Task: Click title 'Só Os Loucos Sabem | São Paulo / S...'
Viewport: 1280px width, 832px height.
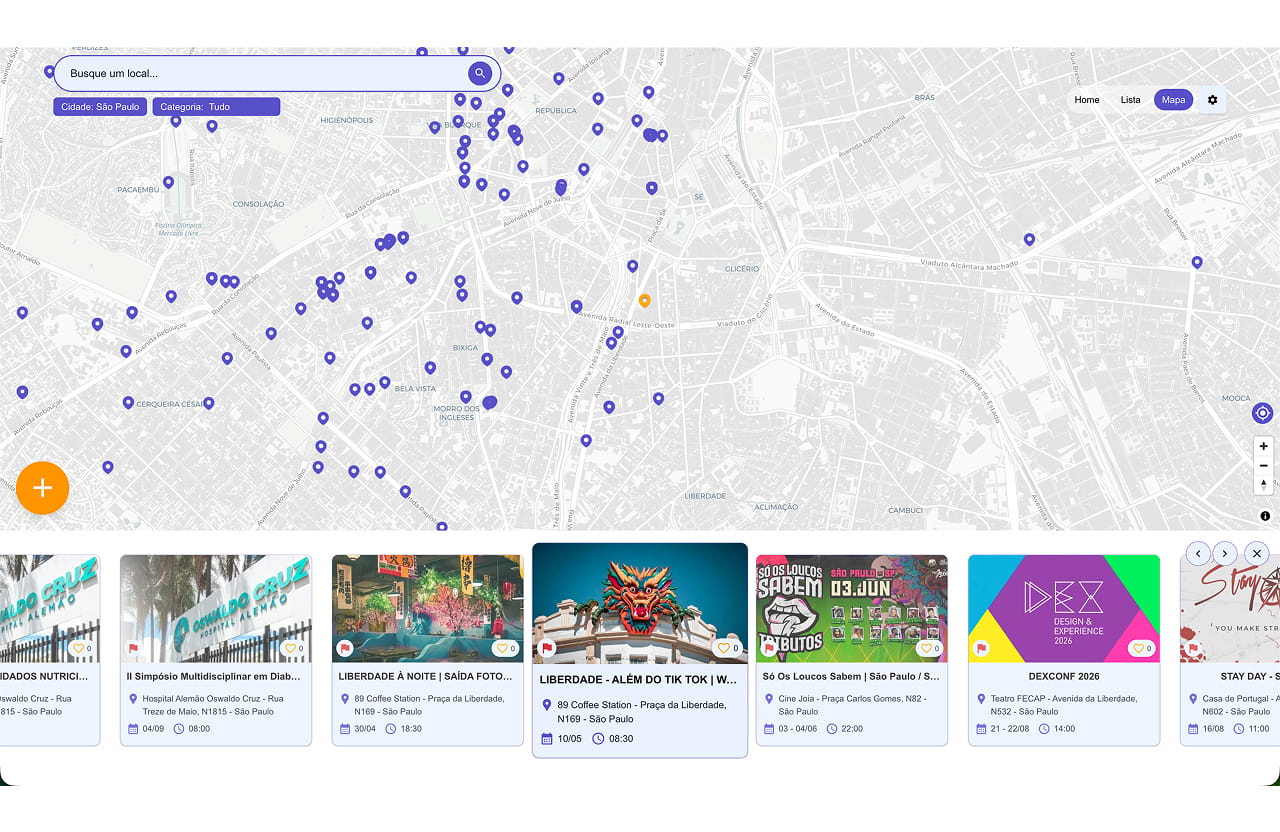Action: click(851, 676)
